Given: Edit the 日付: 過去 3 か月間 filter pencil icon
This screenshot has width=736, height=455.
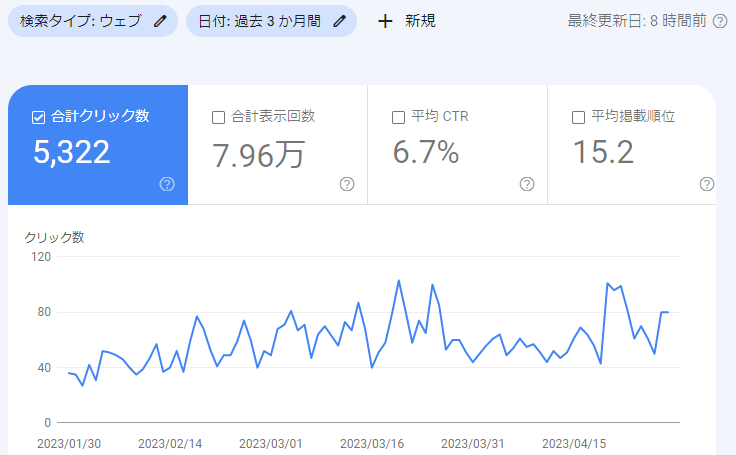Looking at the screenshot, I should [339, 21].
